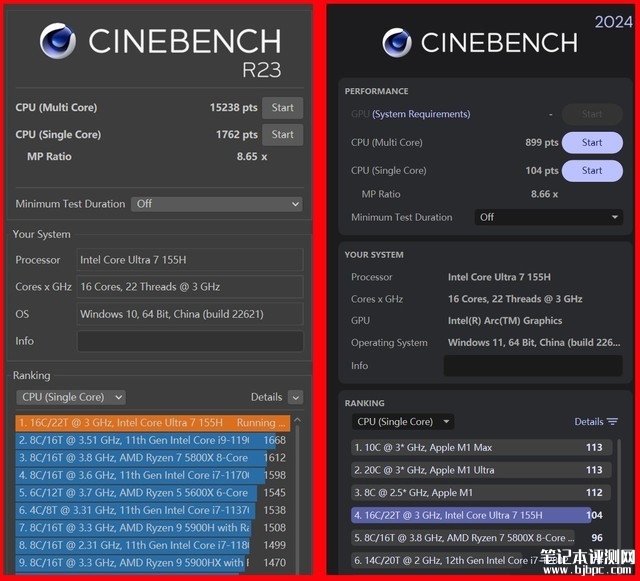
Task: Click the 2024 single core score 104 pts
Action: coord(542,171)
